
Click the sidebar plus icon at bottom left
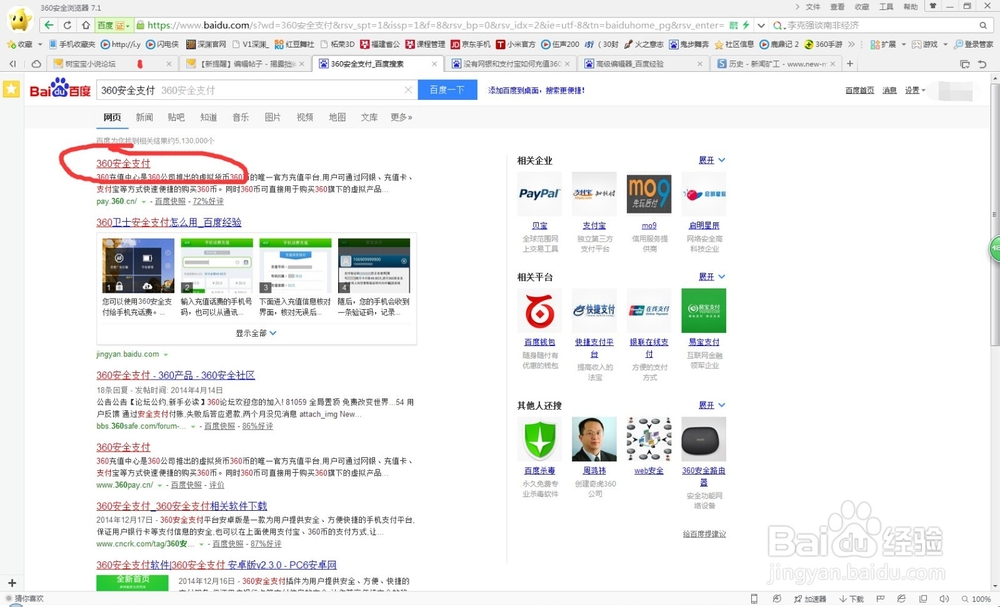point(11,582)
